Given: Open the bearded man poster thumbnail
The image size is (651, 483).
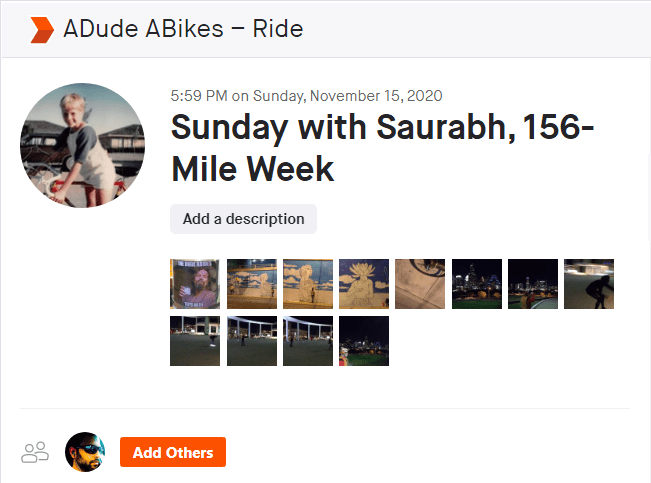Looking at the screenshot, I should click(195, 284).
